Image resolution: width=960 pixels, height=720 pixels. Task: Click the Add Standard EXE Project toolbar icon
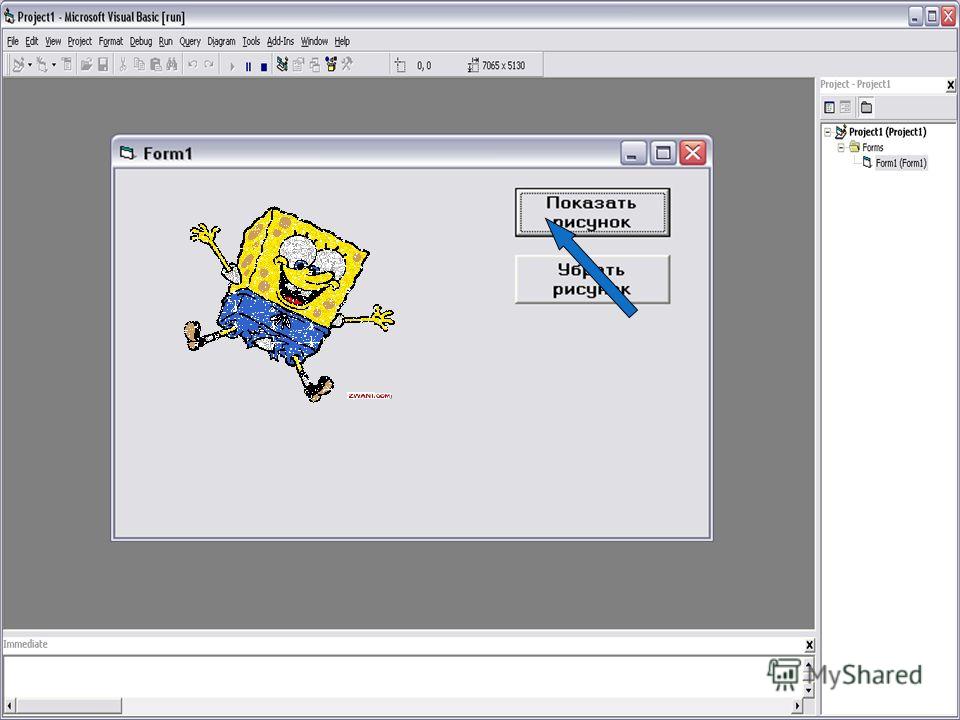[19, 65]
